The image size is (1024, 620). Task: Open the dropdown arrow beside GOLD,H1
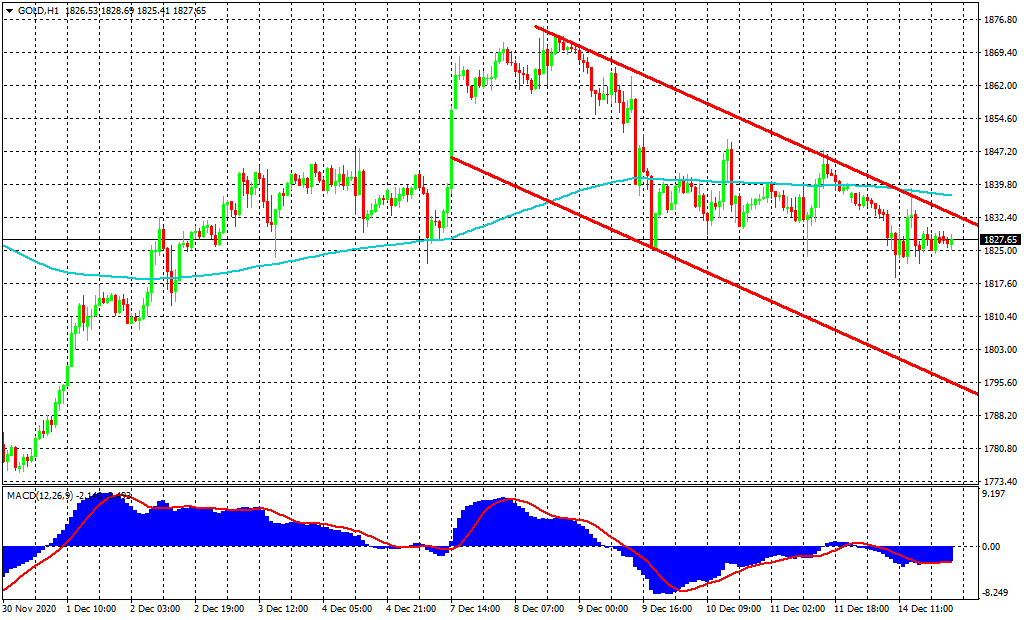point(9,11)
